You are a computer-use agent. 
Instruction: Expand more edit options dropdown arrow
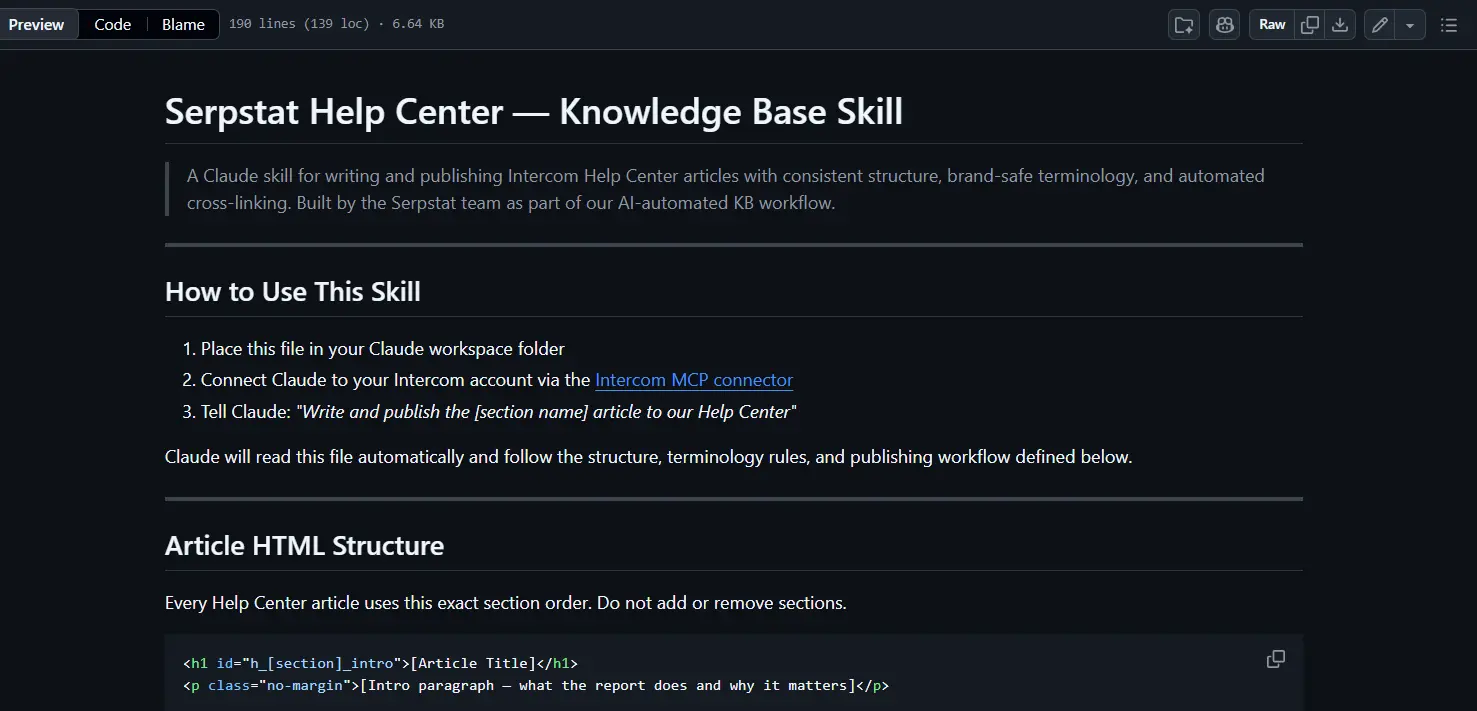tap(1410, 25)
